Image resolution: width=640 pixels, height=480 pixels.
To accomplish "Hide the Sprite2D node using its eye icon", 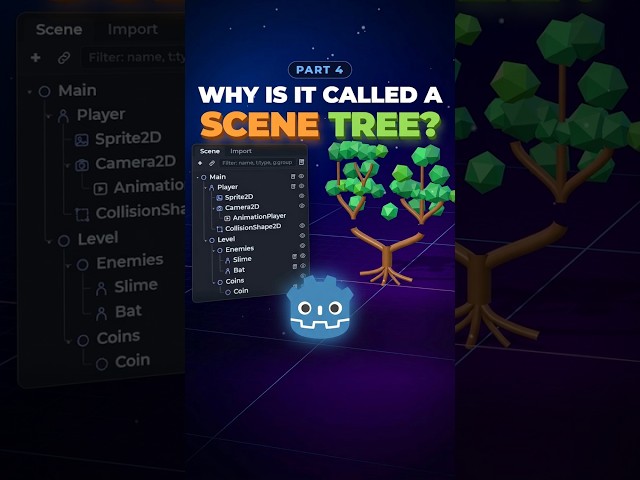I will tap(302, 196).
